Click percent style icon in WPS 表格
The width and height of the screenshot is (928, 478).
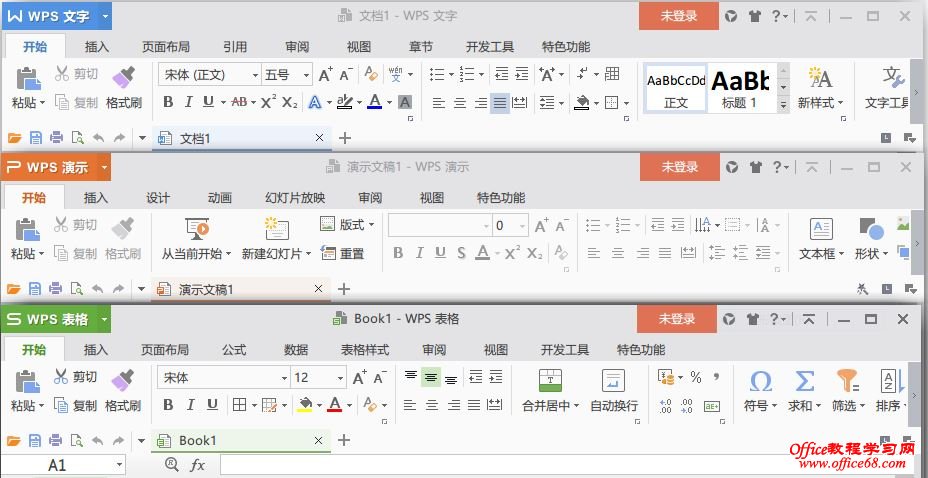point(696,377)
